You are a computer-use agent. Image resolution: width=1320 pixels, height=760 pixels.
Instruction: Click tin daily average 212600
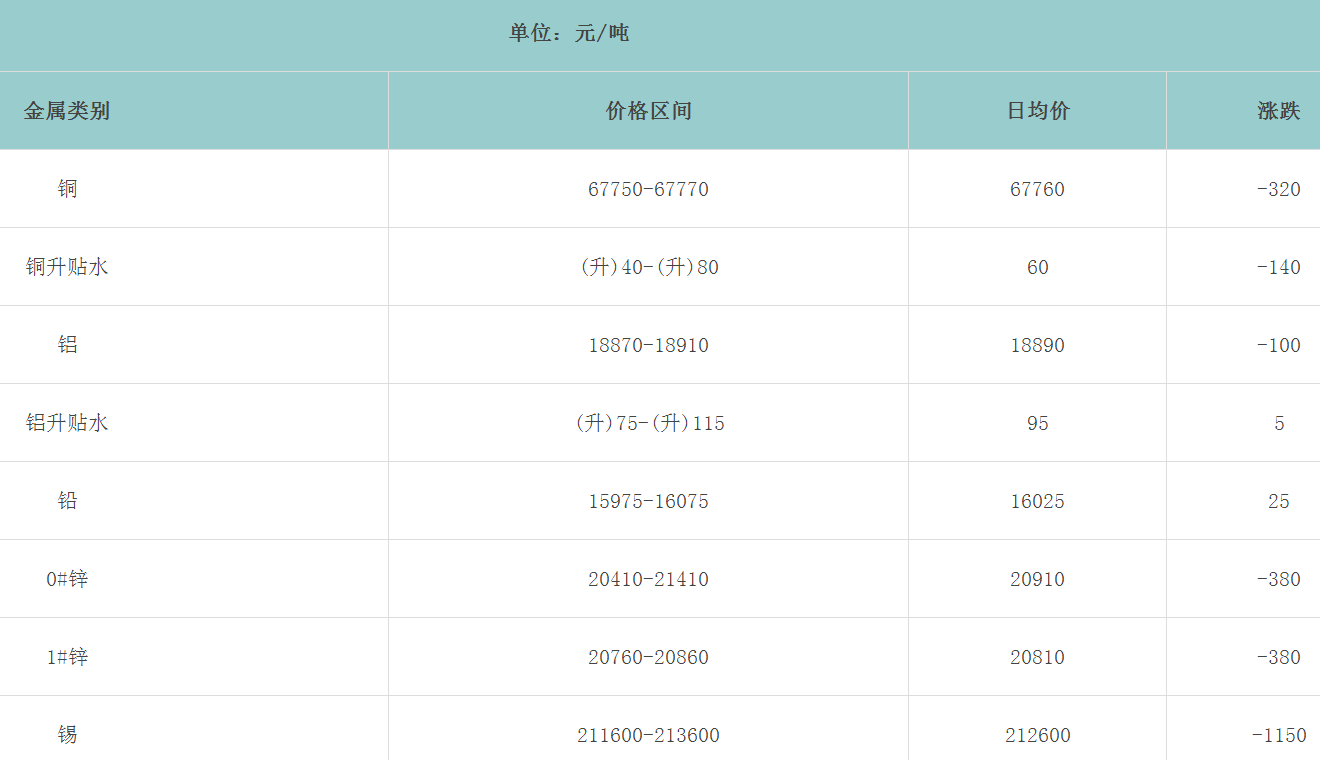point(1037,735)
